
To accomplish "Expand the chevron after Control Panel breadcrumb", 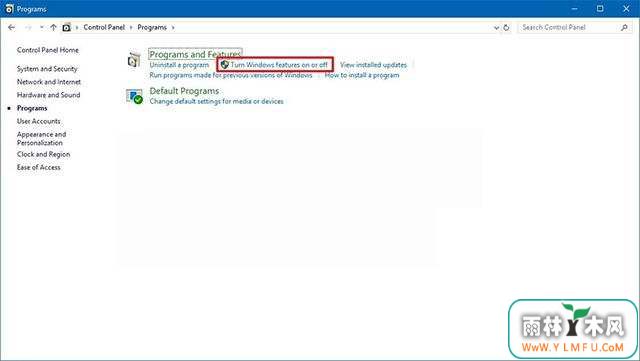I will (x=131, y=27).
